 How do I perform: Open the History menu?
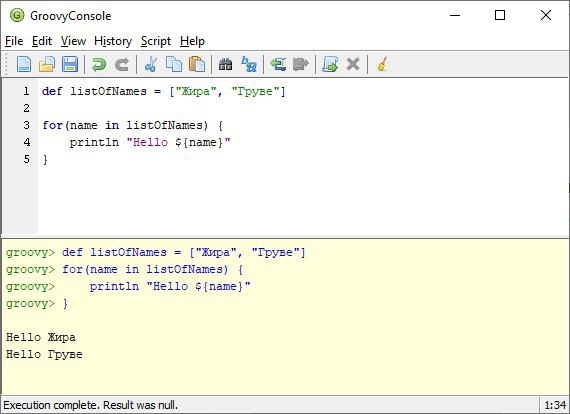(x=113, y=41)
